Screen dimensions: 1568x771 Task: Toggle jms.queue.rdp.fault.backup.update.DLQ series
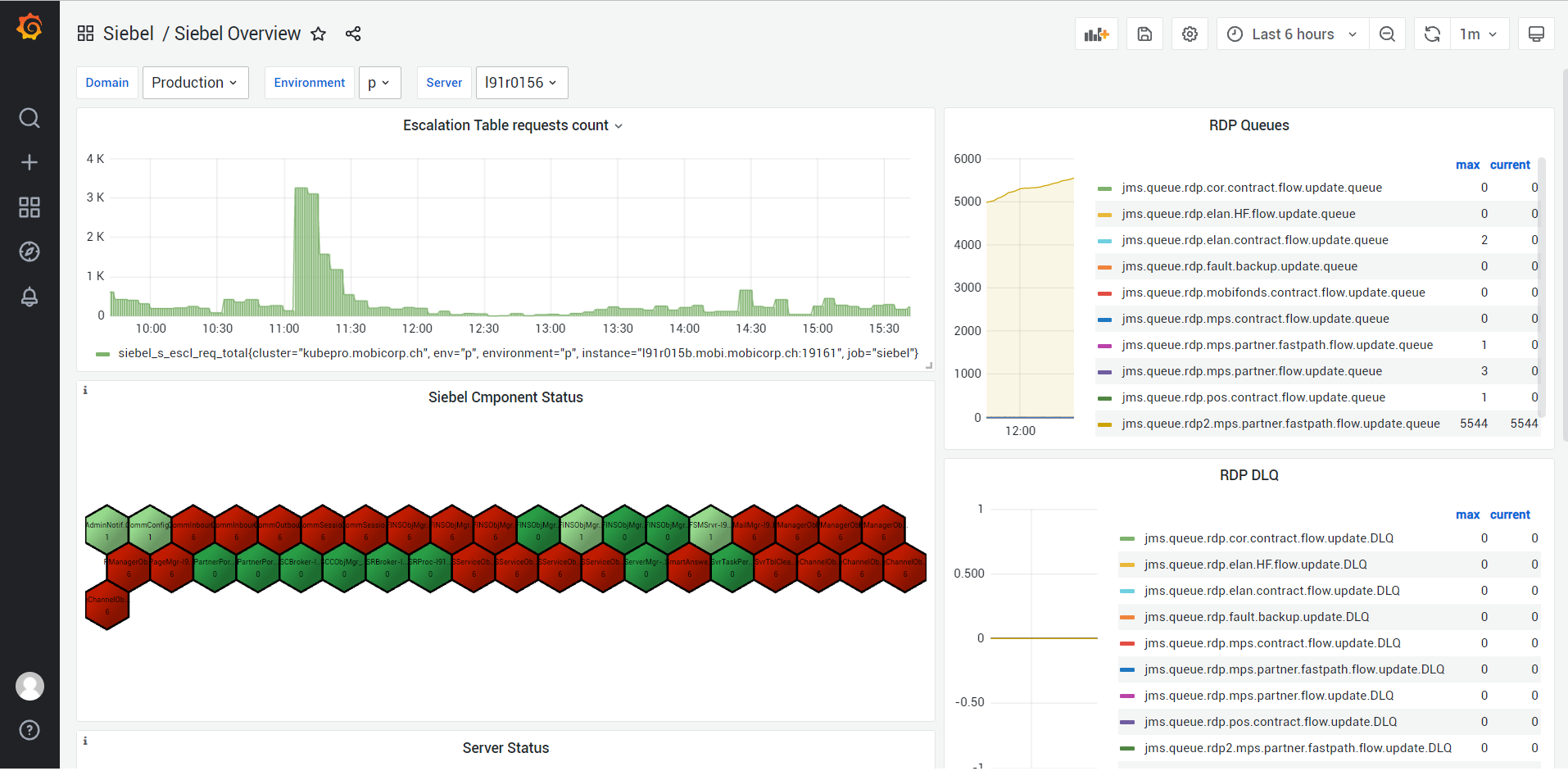[1257, 617]
